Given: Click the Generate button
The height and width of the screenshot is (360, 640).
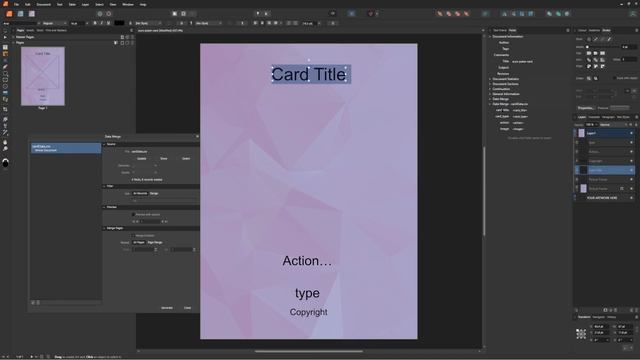Looking at the screenshot, I should (167, 308).
